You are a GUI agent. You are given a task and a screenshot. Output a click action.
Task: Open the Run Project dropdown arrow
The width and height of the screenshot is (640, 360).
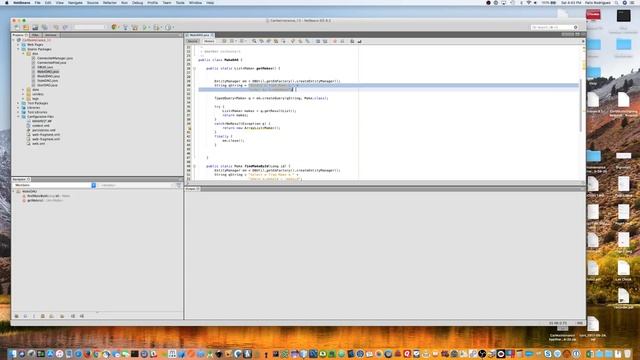[x=149, y=28]
